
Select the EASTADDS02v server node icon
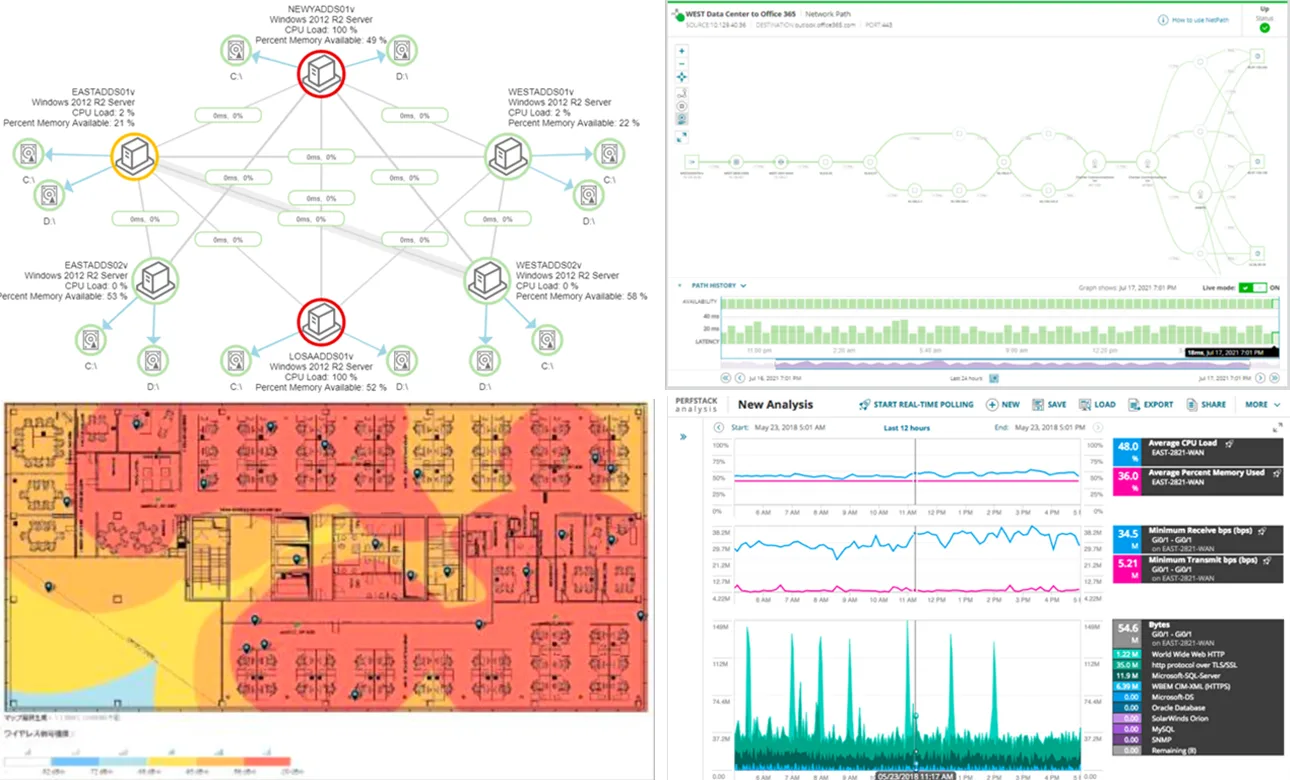155,281
